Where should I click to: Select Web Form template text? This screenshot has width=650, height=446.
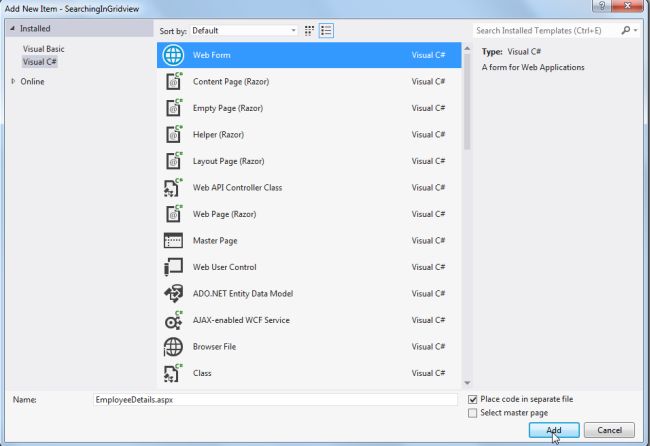211,55
